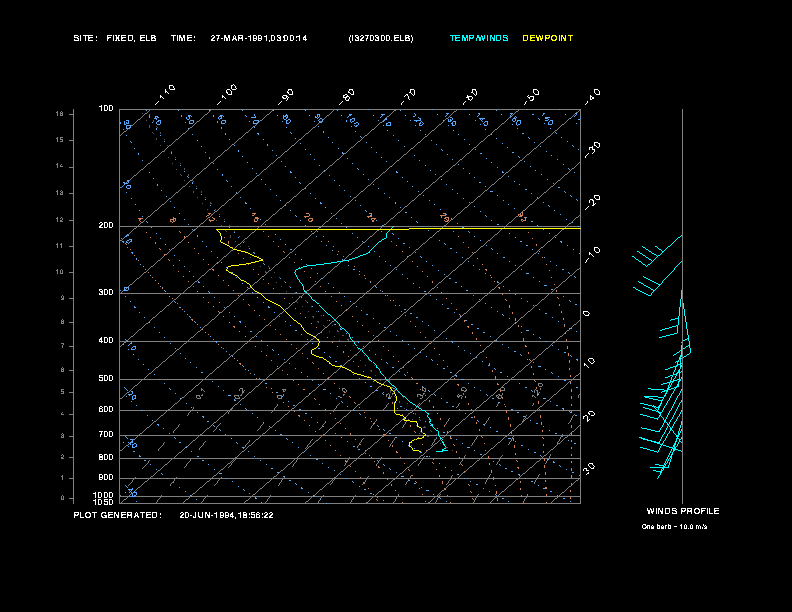Click the 600 pressure level label

[106, 410]
